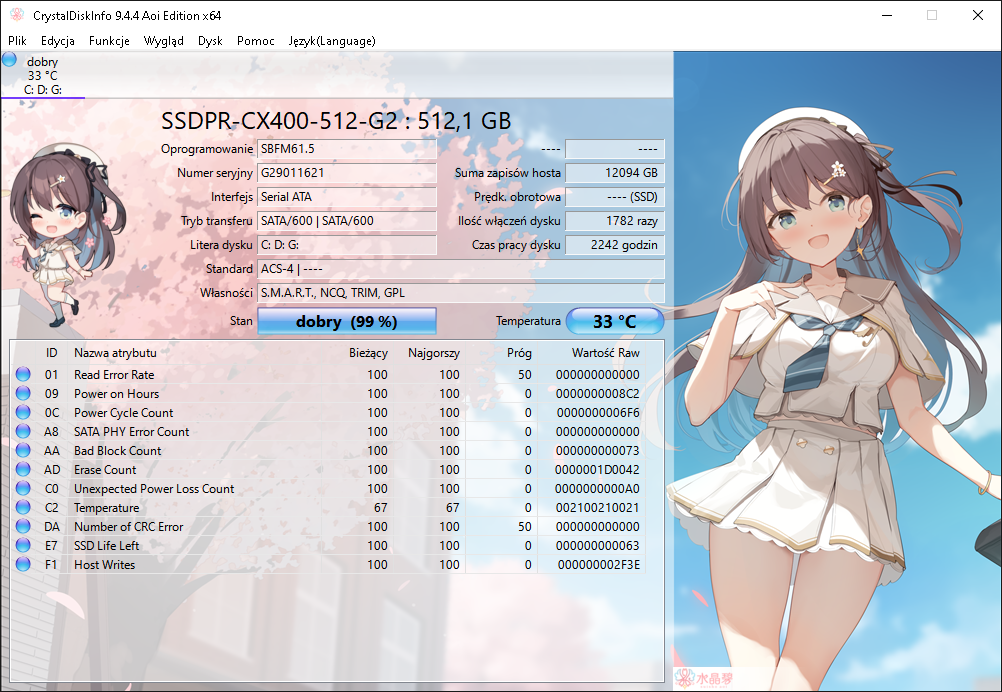Click the power-on count value 1782 razy

(615, 221)
